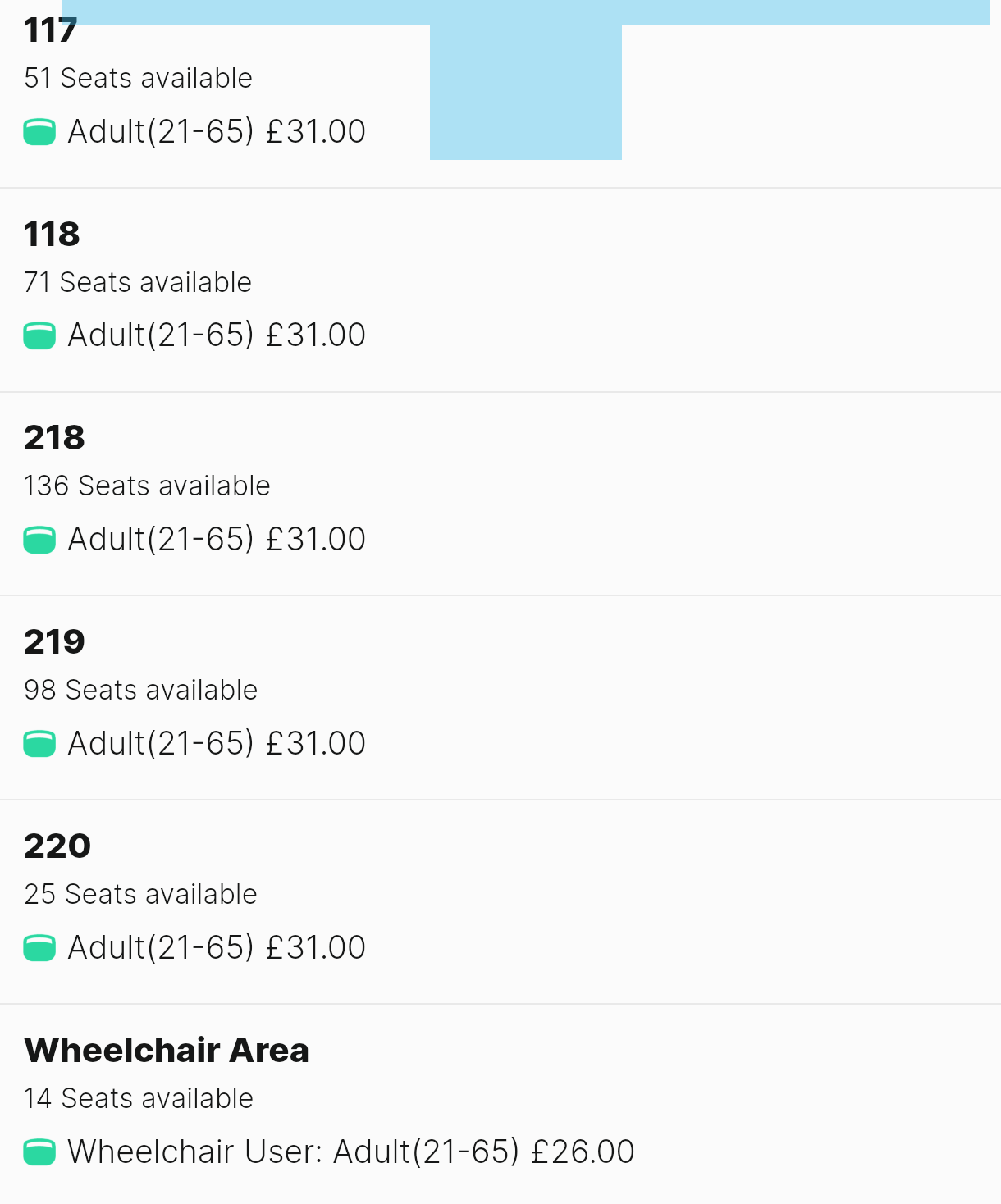The image size is (1001, 1204).
Task: Click '25 Seats available' text
Action: tap(140, 894)
